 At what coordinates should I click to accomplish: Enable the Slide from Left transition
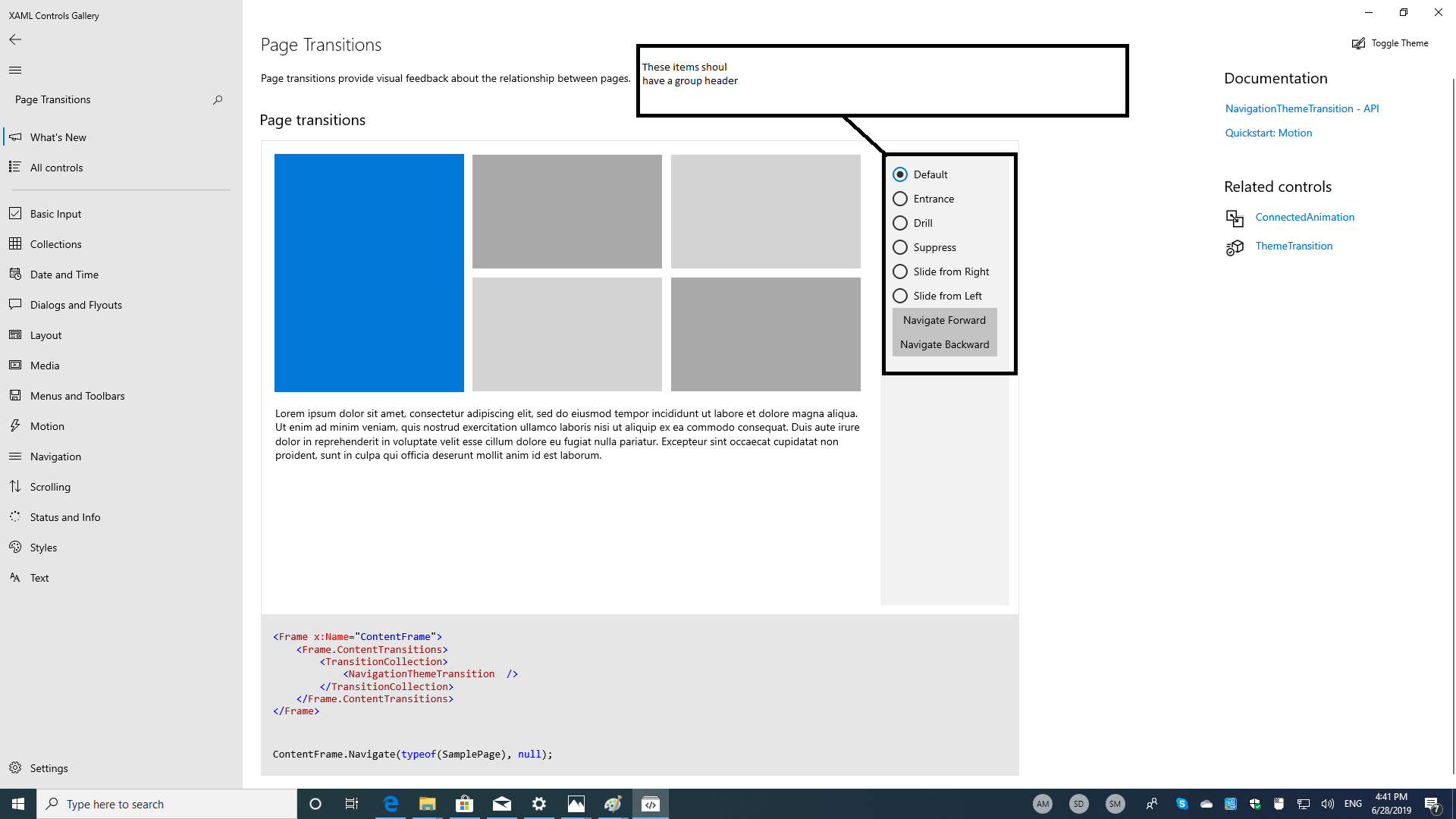900,295
